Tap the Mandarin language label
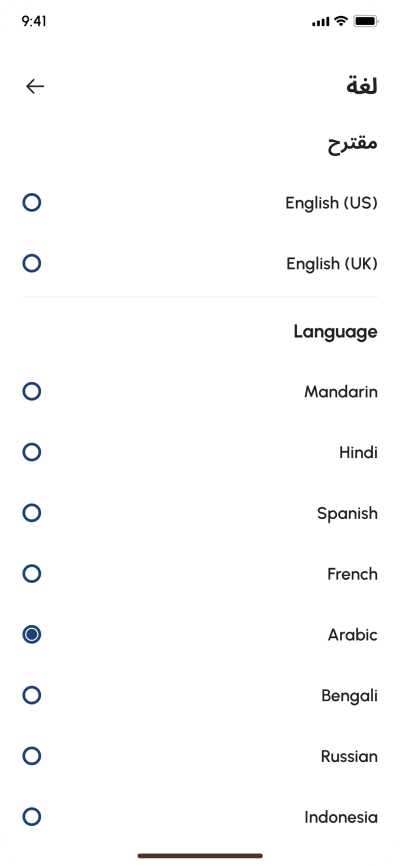 click(341, 392)
